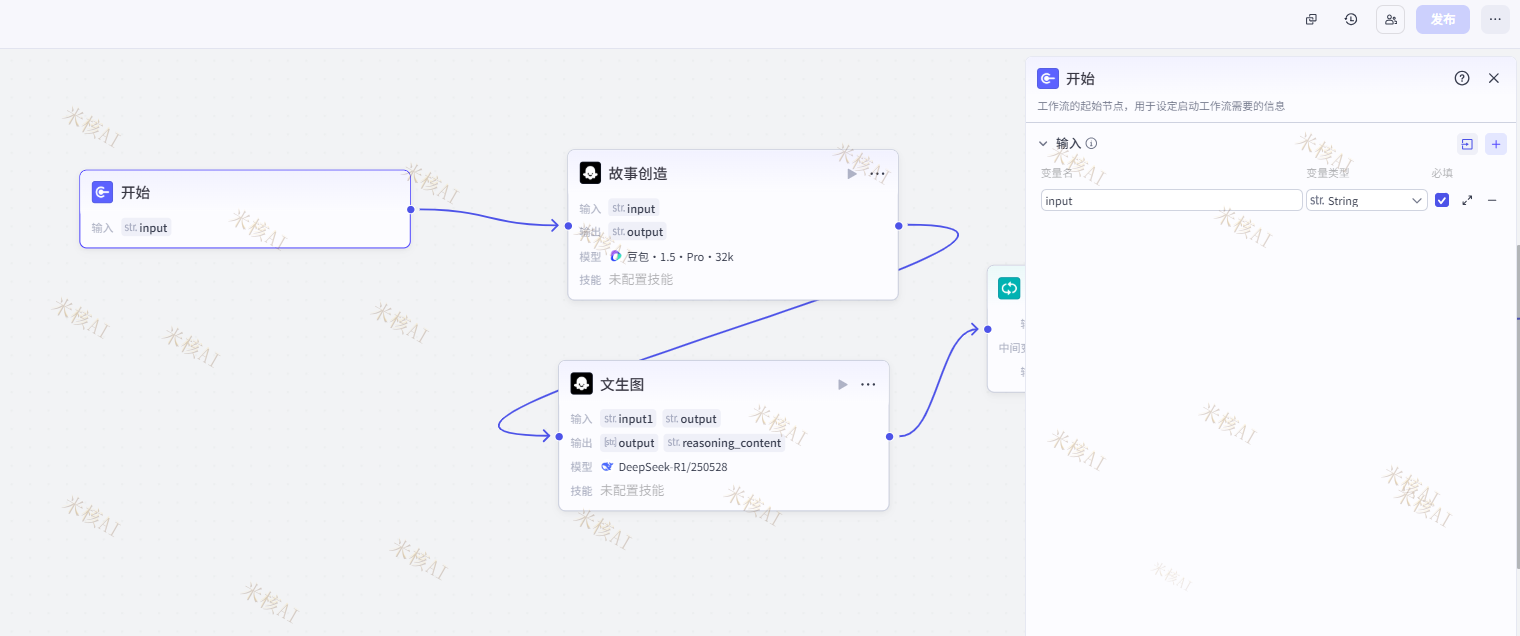Screen dimensions: 1520x636
Task: Open the collaboration icon near 发布
Action: click(1390, 19)
